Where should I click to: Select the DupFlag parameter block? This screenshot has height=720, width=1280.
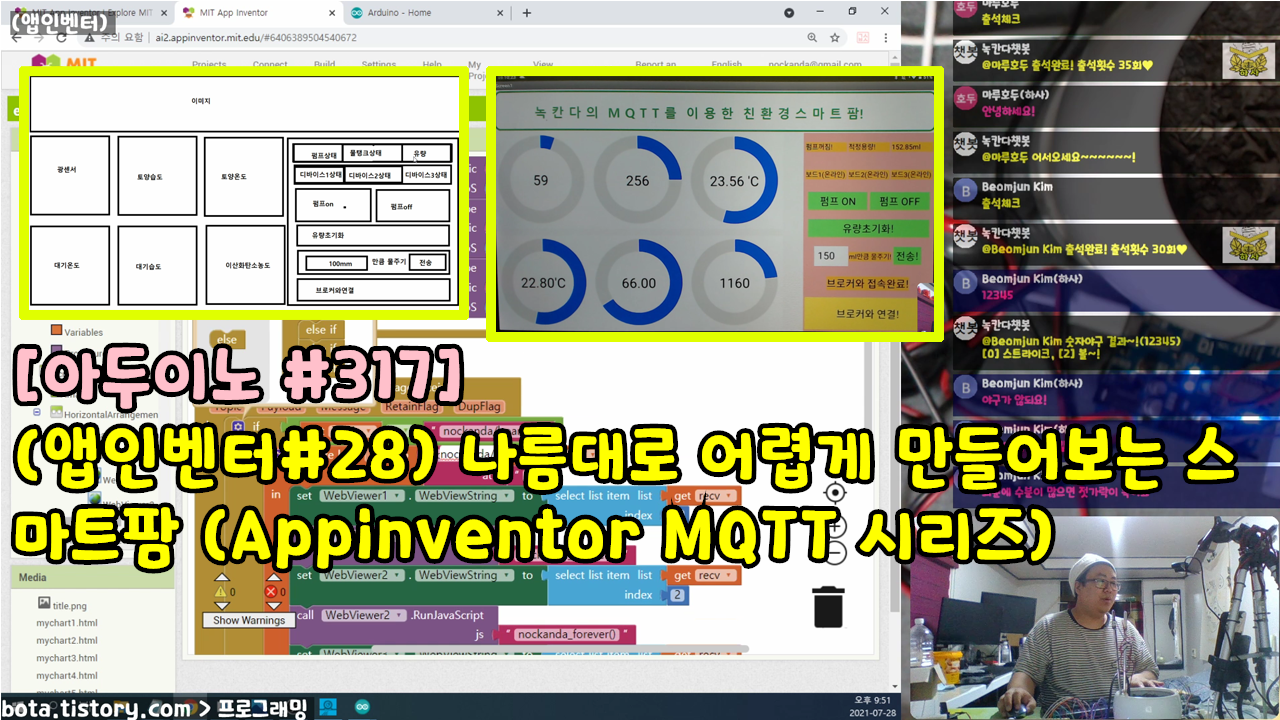[478, 407]
